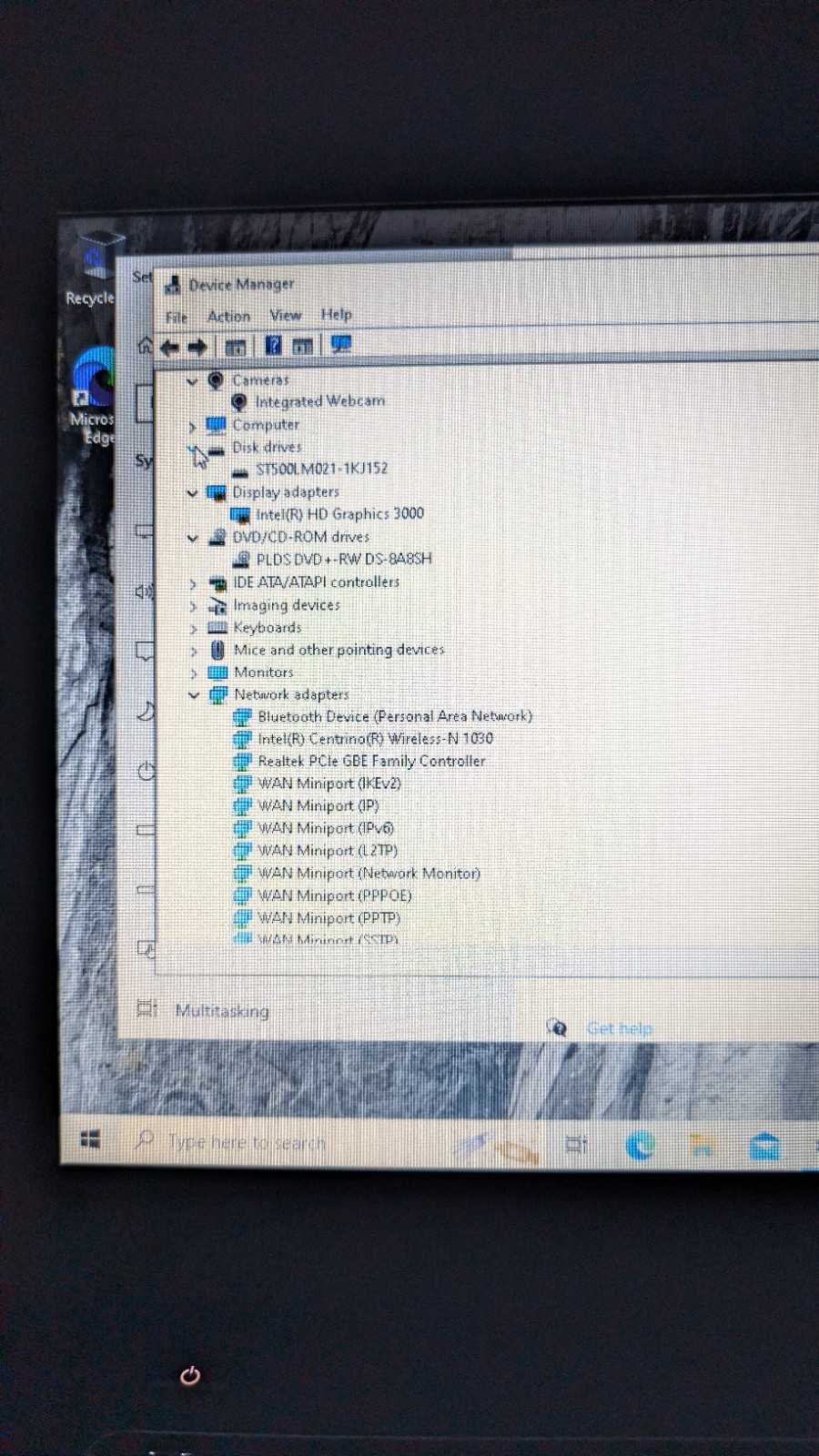Open the Help menu

click(336, 314)
